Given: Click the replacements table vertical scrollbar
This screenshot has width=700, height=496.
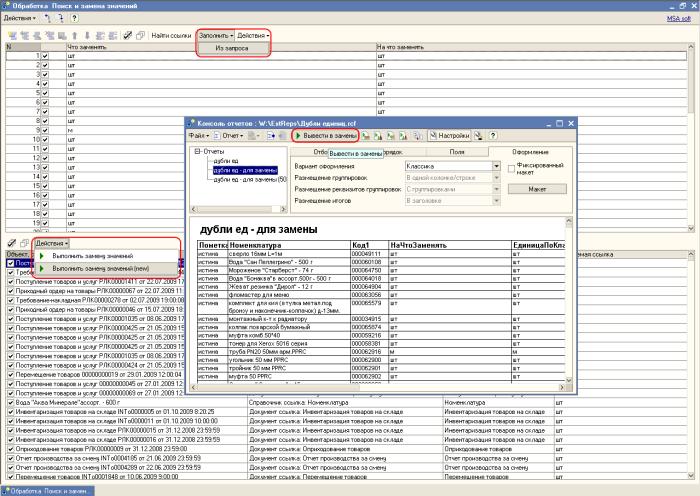Looking at the screenshot, I should 691,138.
